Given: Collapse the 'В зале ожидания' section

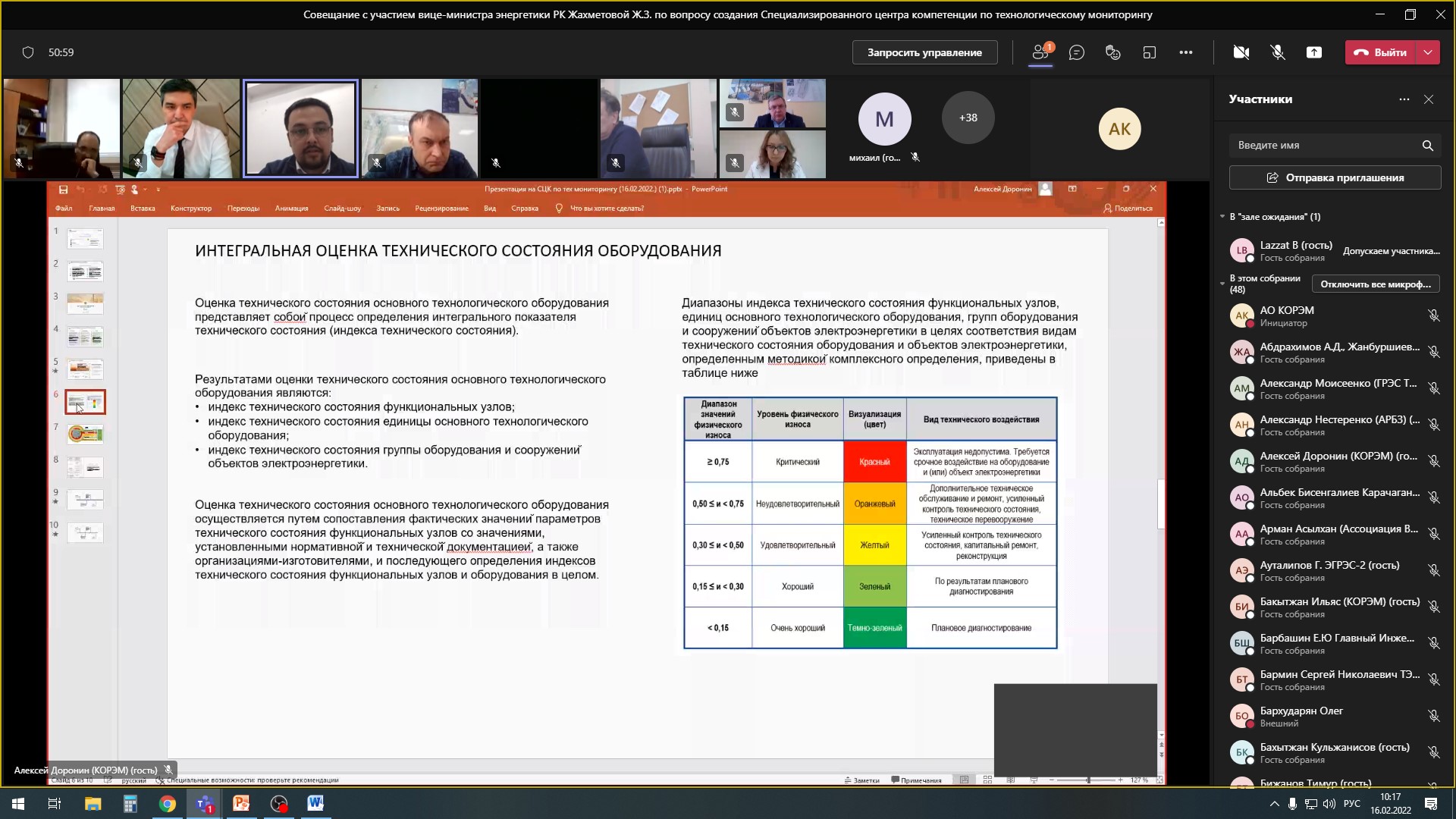Looking at the screenshot, I should click(1222, 217).
